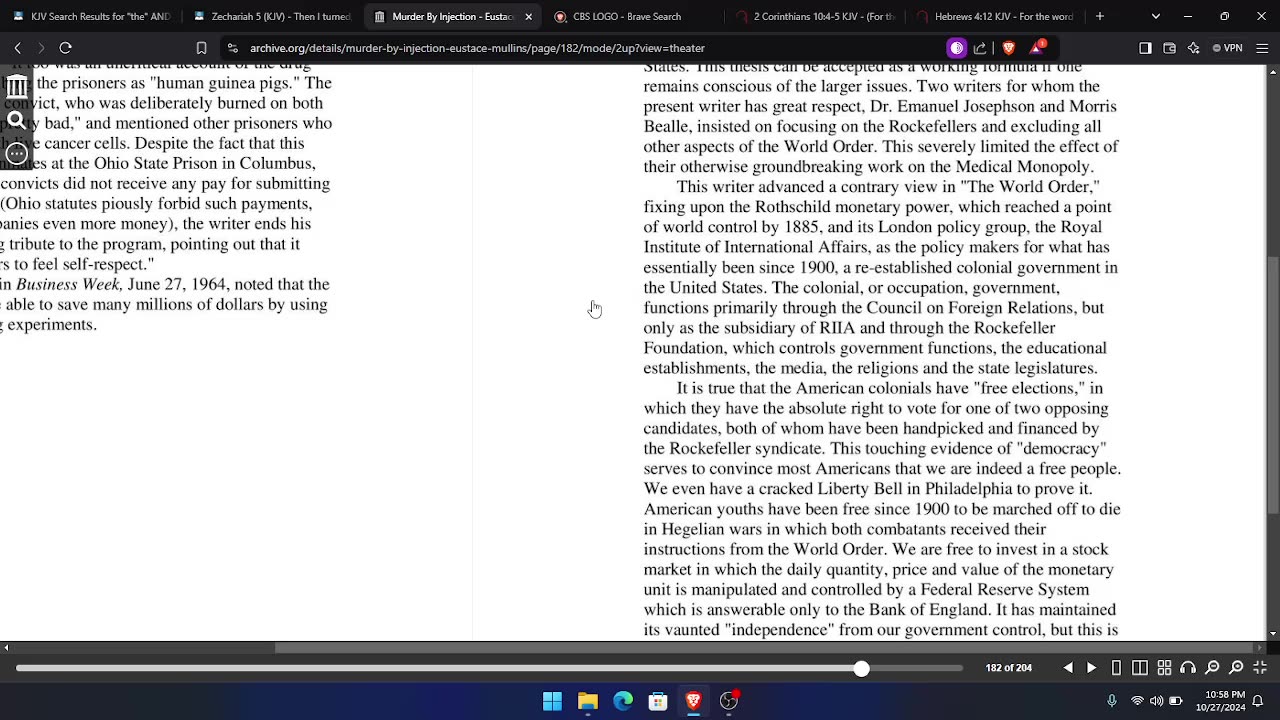Switch to two-page view

[x=1141, y=668]
